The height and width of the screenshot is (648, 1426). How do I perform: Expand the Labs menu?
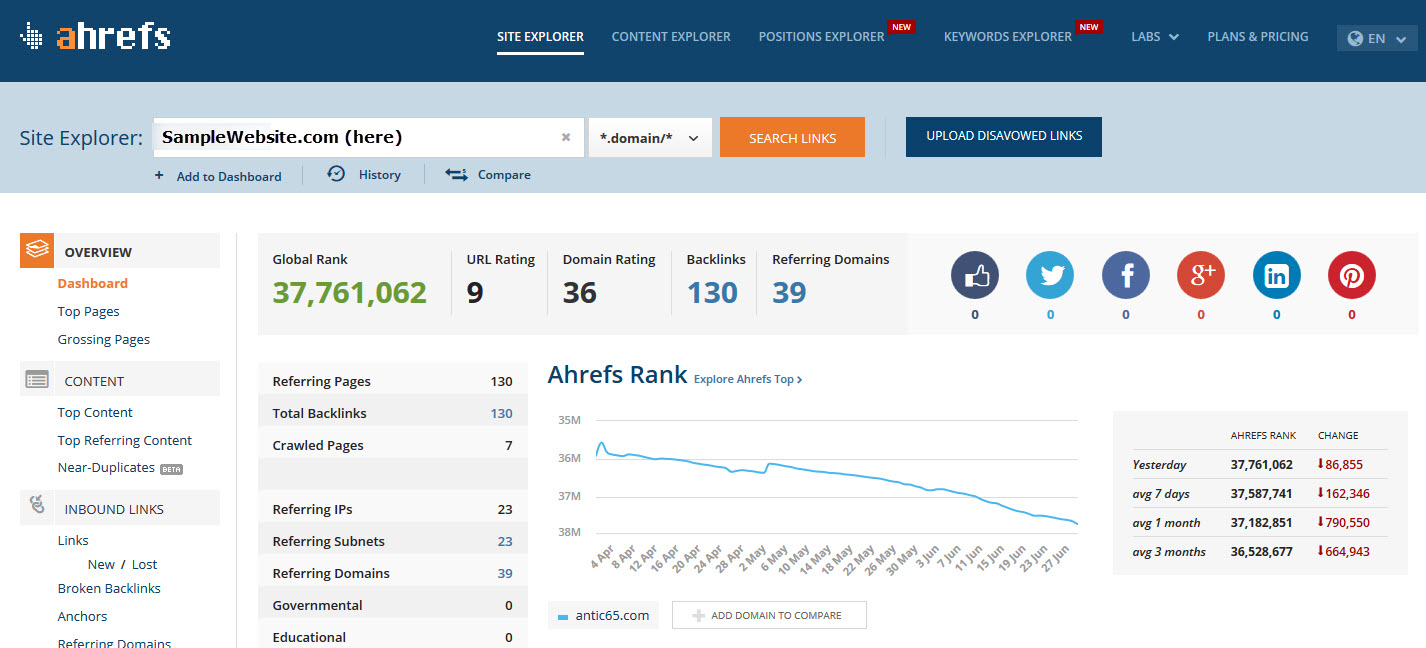[1155, 37]
